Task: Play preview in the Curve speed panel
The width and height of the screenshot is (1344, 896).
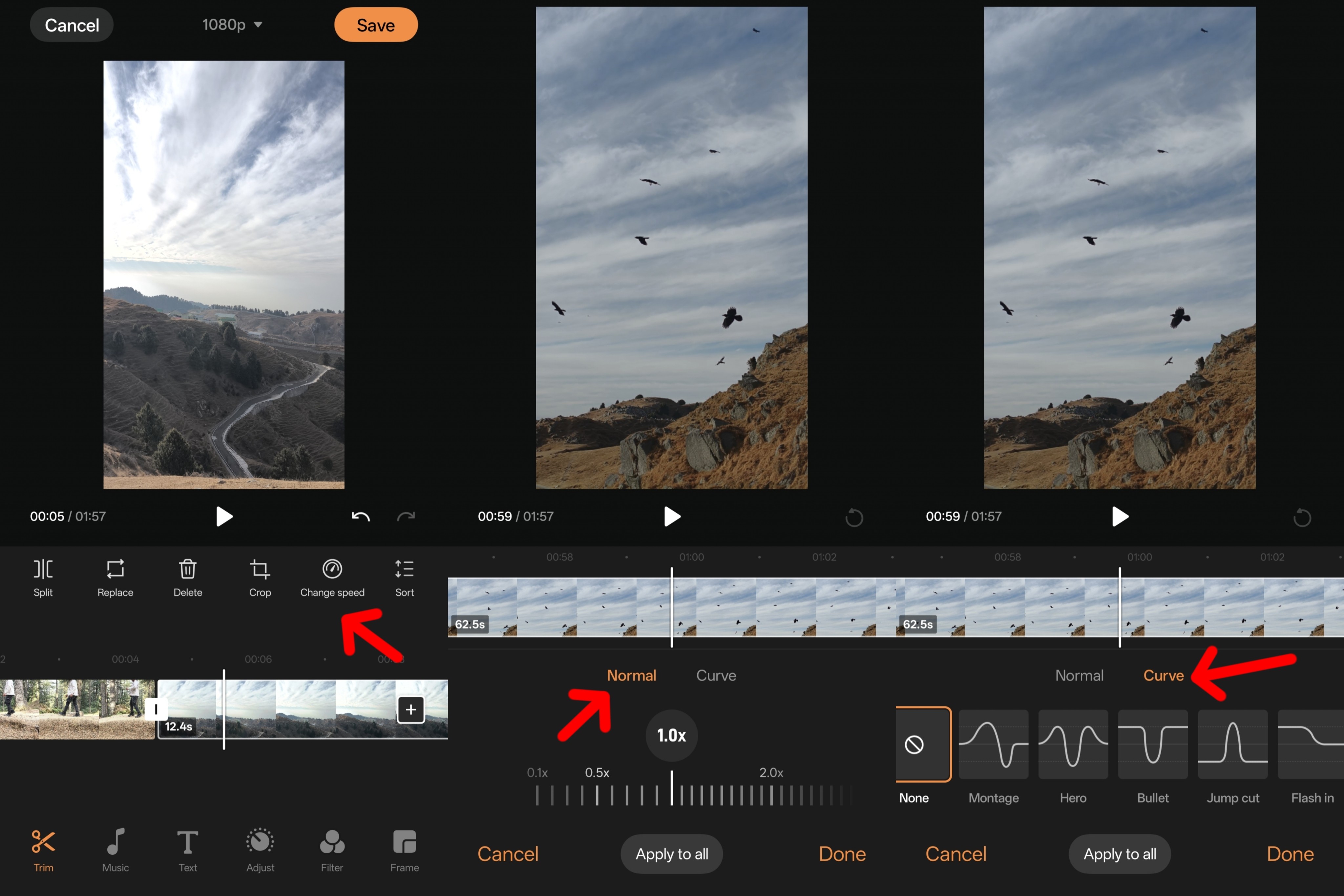Action: tap(1120, 517)
